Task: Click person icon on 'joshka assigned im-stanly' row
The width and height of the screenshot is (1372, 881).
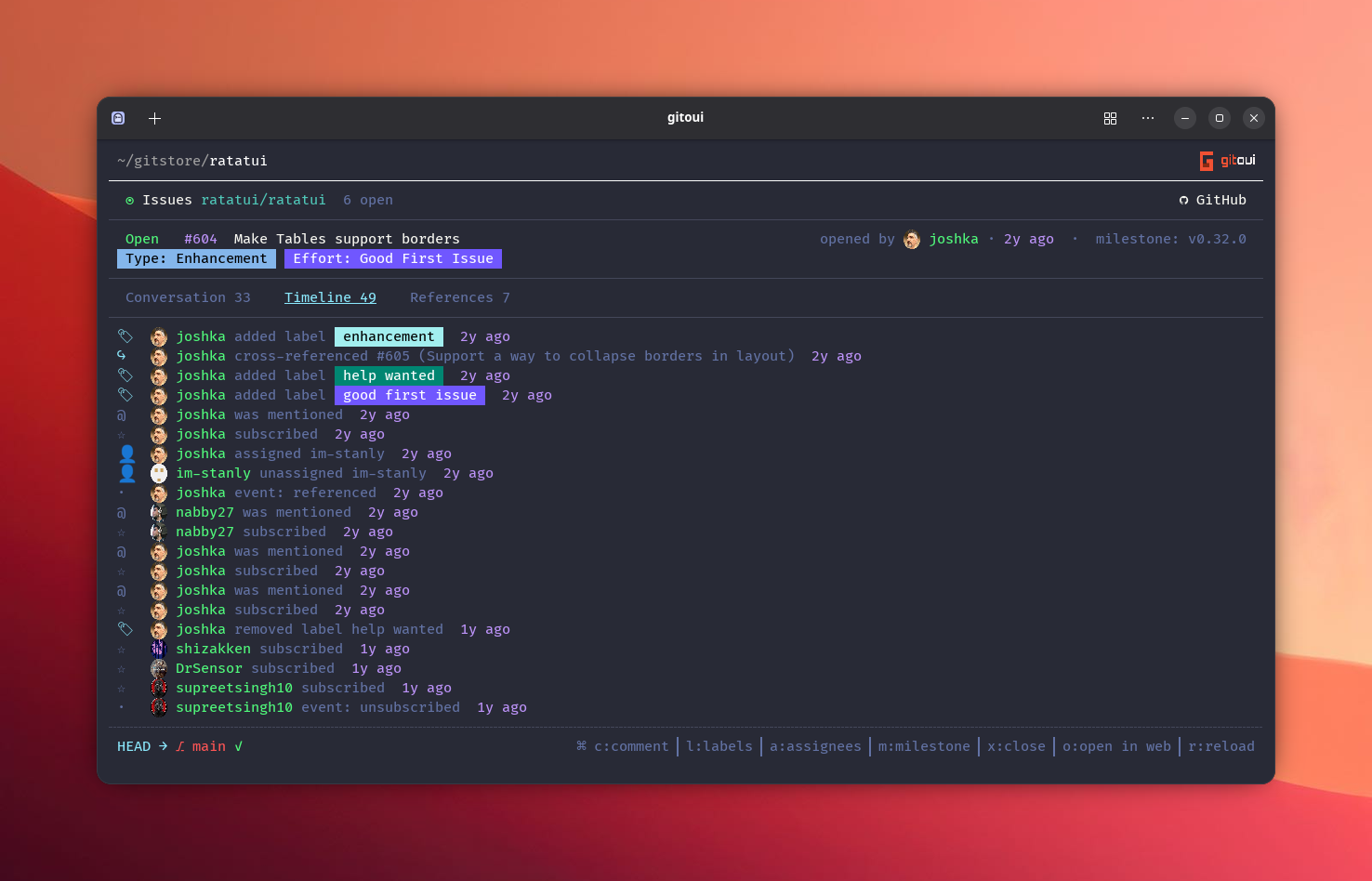Action: click(x=127, y=454)
